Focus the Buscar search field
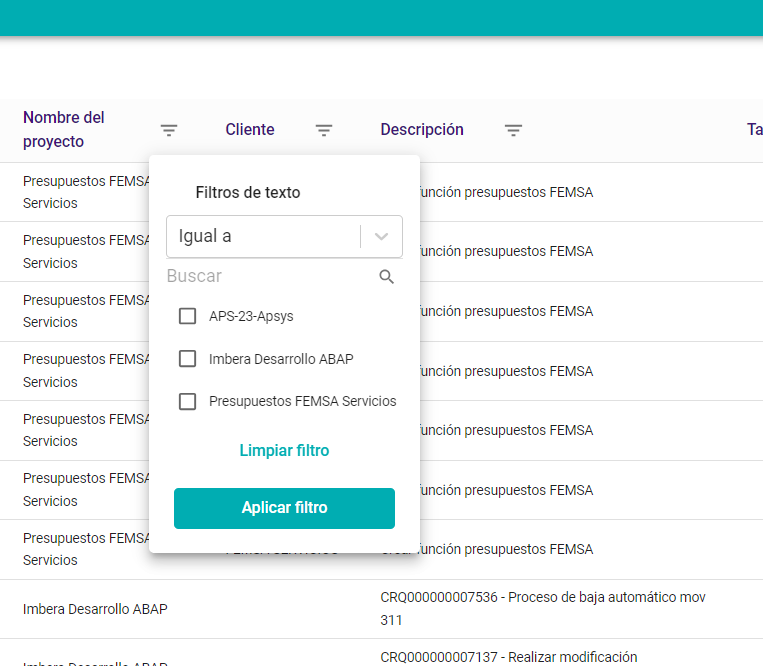The height and width of the screenshot is (666, 763). (270, 276)
